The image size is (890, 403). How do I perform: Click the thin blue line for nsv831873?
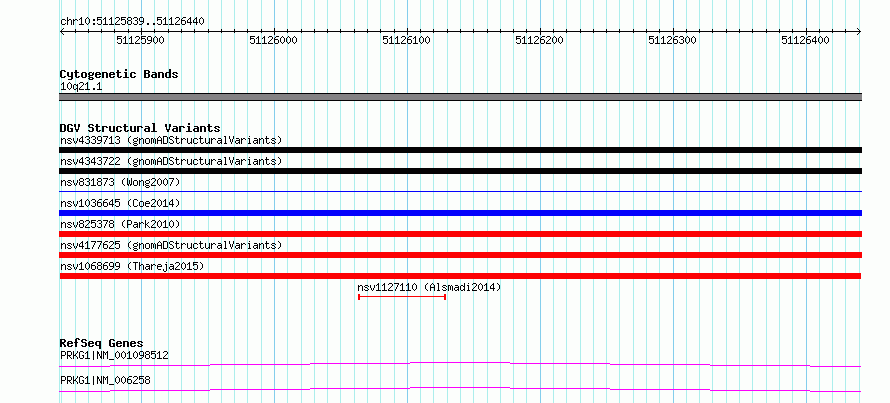coord(460,192)
